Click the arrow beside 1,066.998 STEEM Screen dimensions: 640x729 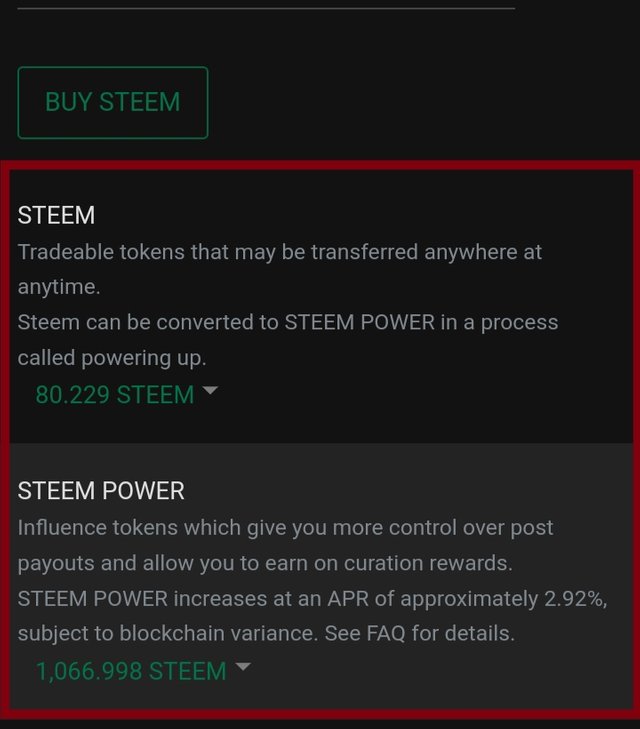242,668
